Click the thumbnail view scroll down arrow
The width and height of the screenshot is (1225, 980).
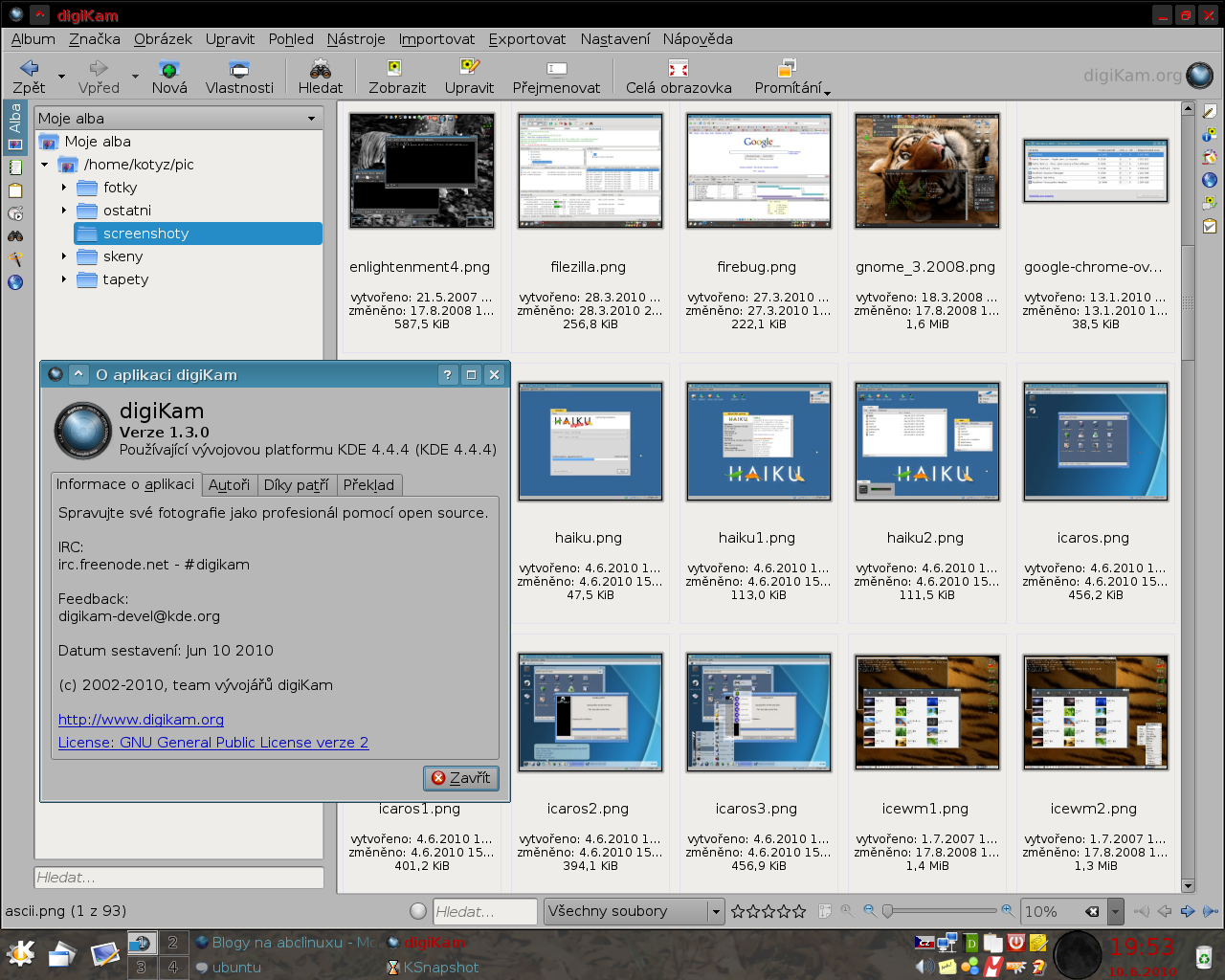coord(1188,886)
